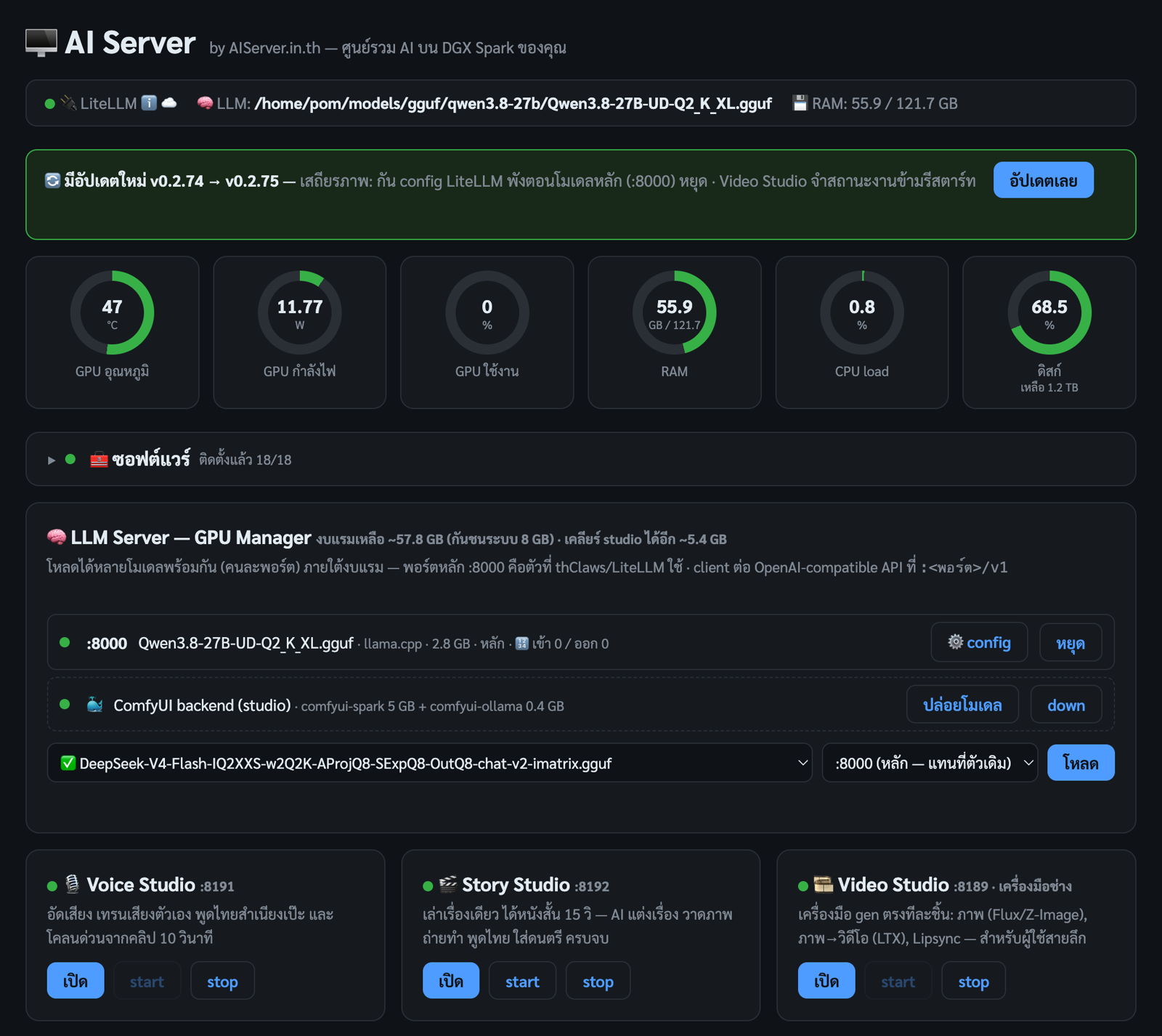Click the floppy disk RAM icon
The image size is (1162, 1036).
(800, 103)
